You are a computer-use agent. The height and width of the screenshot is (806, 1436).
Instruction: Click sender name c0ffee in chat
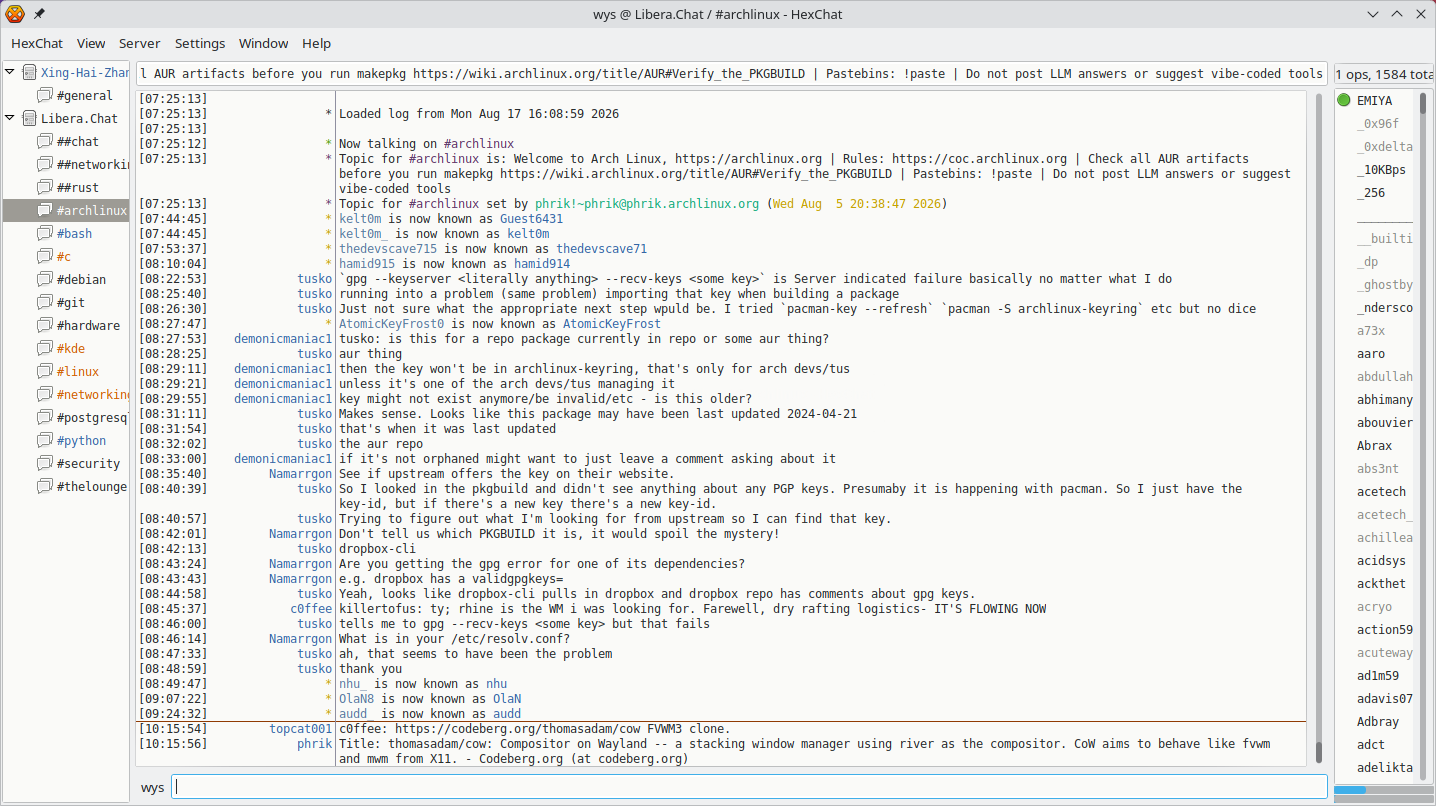click(311, 609)
